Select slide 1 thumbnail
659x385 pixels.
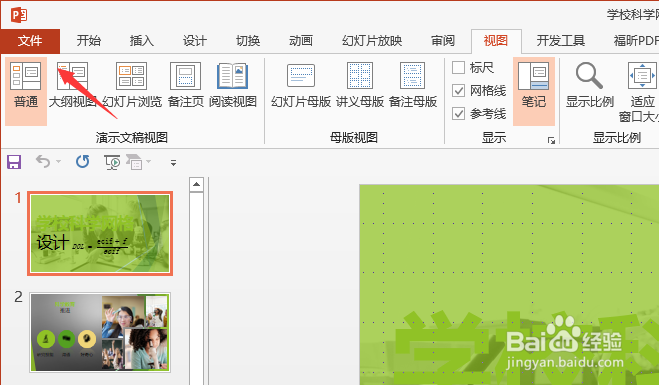tap(100, 233)
